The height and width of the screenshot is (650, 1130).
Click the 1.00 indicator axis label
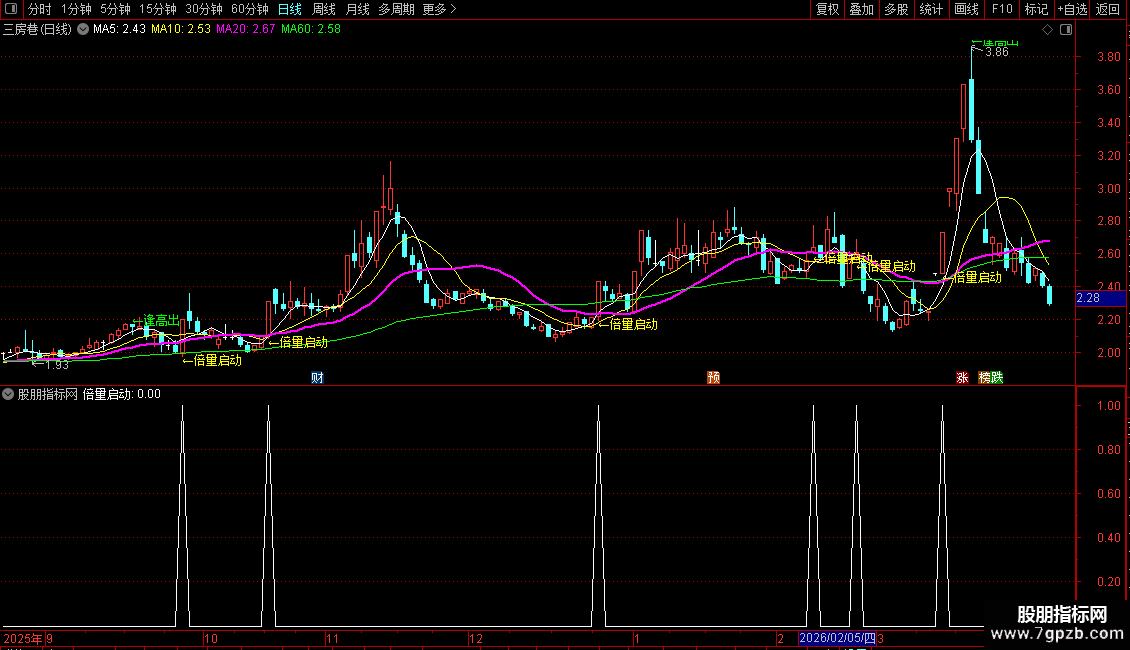pyautogui.click(x=1108, y=406)
